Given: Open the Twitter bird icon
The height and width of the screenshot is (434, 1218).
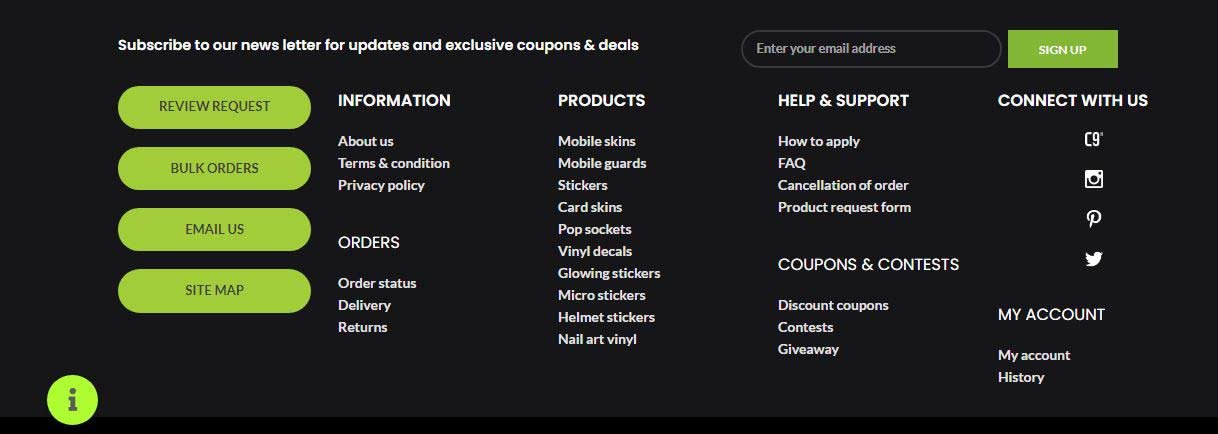Looking at the screenshot, I should pos(1094,259).
